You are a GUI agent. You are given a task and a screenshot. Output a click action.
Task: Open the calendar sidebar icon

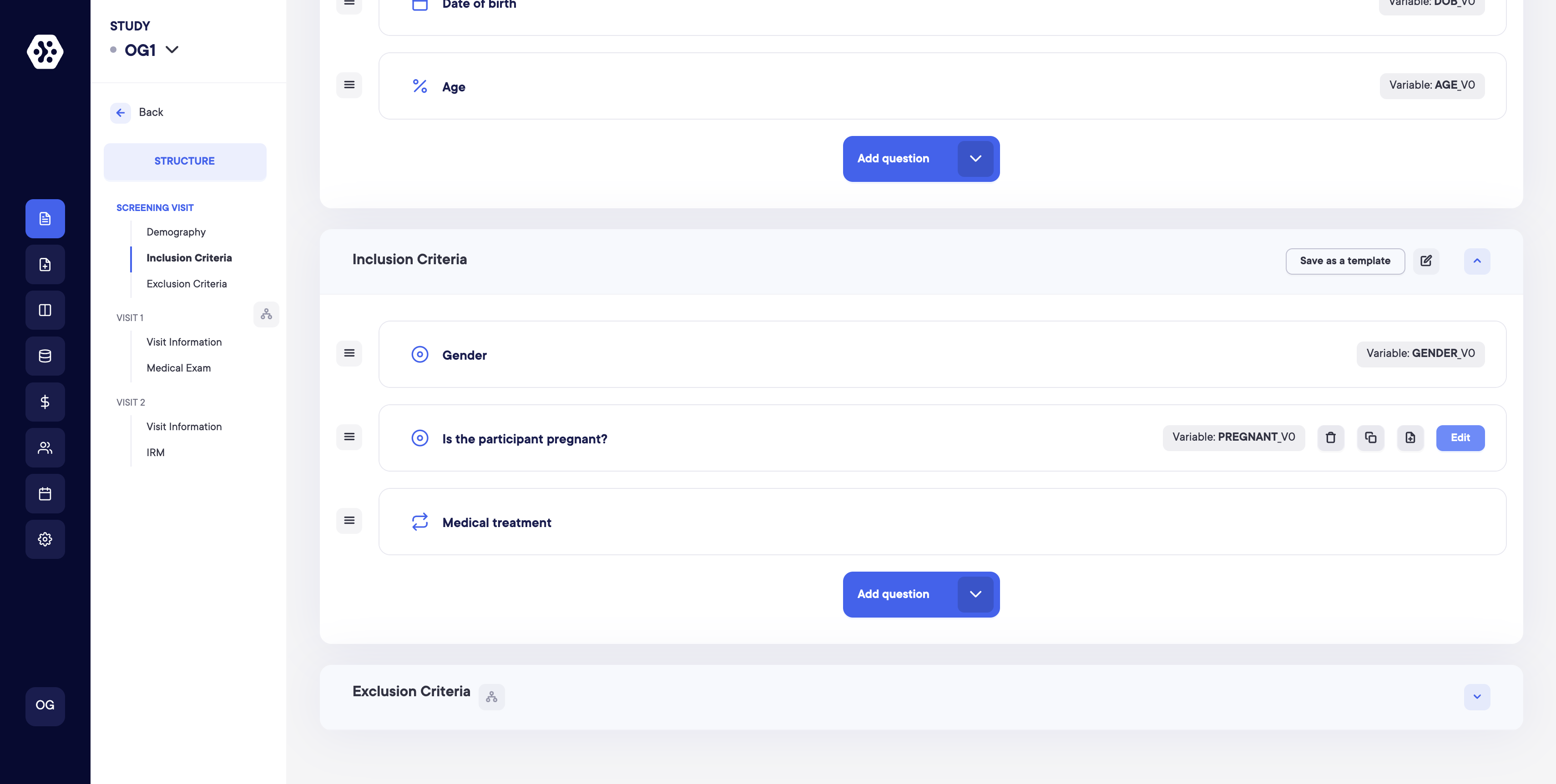click(45, 494)
